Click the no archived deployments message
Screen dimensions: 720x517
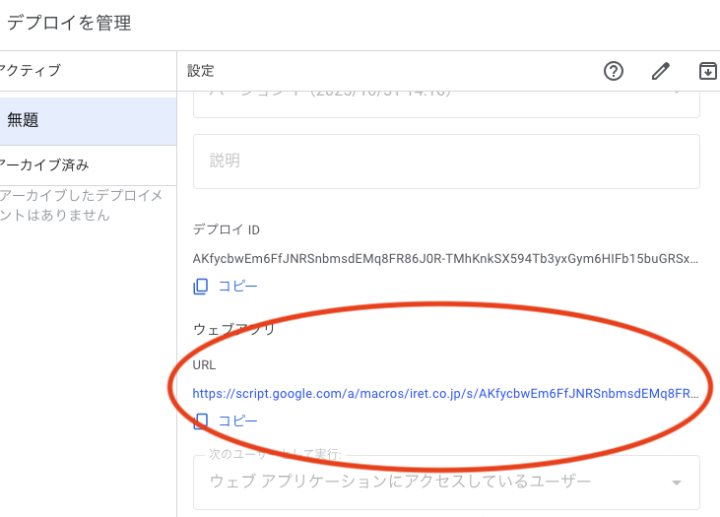coord(82,205)
